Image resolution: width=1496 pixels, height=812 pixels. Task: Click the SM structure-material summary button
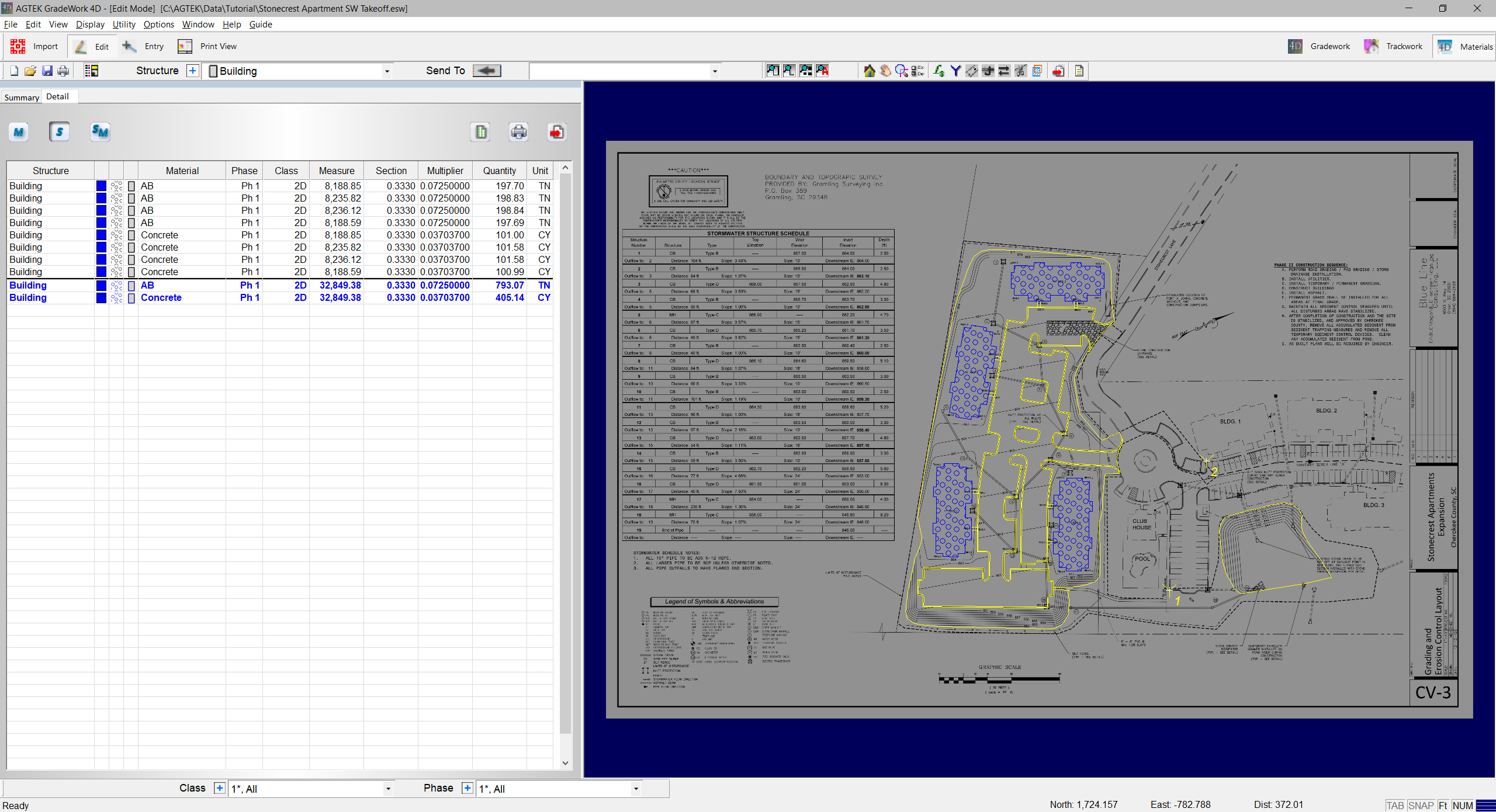click(x=100, y=132)
